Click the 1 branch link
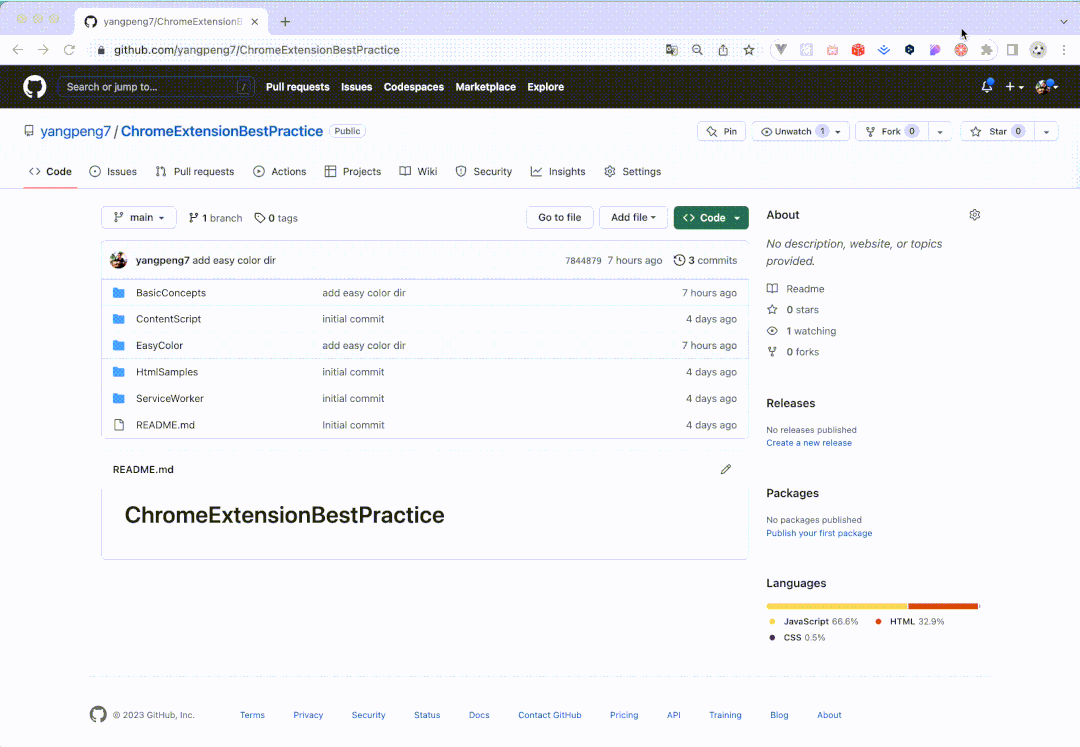Screen dimensions: 1080x747 coord(215,218)
